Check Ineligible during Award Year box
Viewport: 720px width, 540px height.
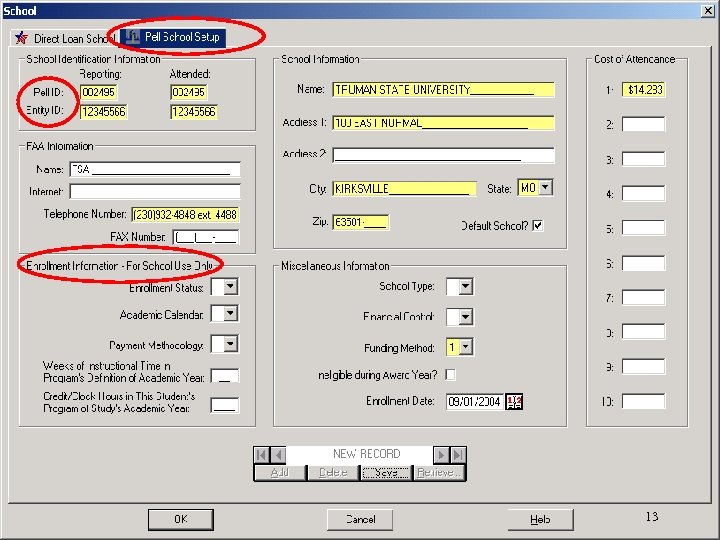click(450, 375)
